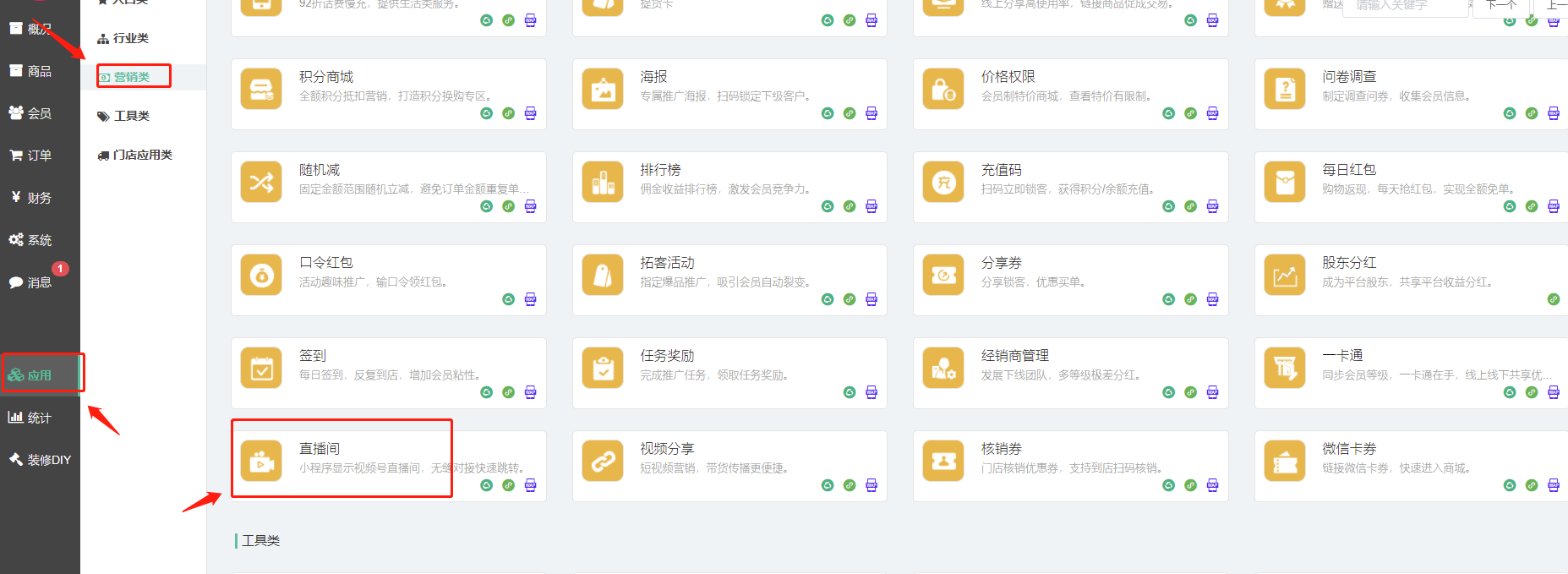Click the 下一个 next button

click(1500, 5)
